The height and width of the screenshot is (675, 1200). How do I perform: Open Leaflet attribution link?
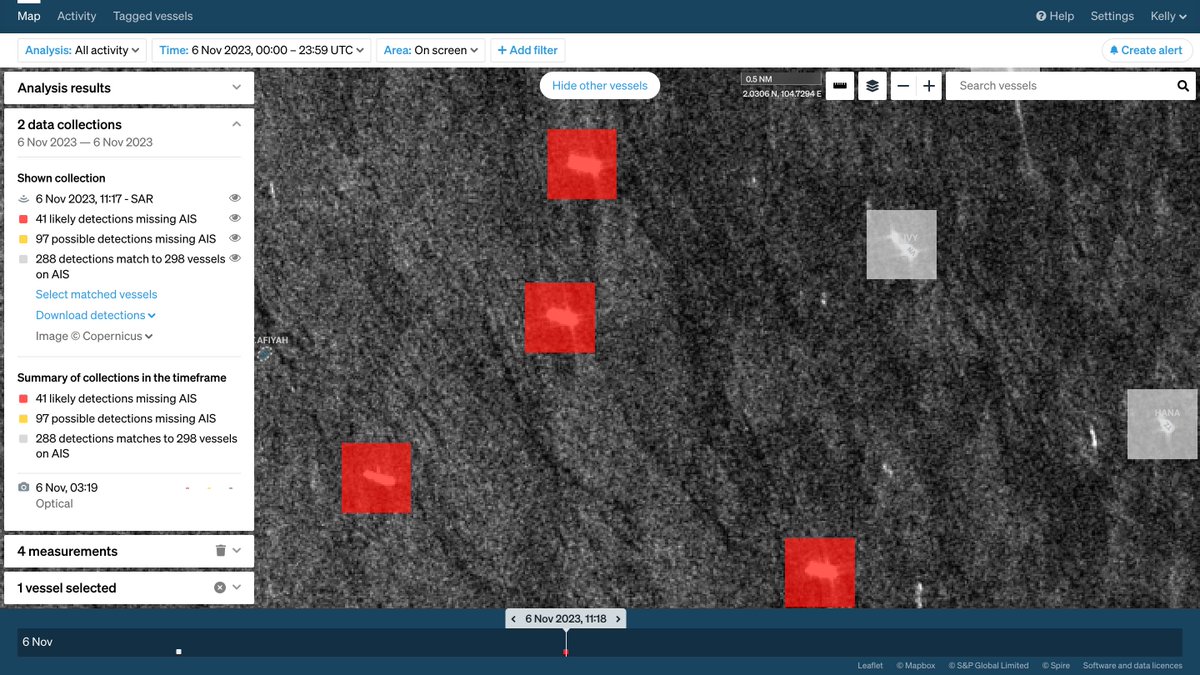coord(870,666)
